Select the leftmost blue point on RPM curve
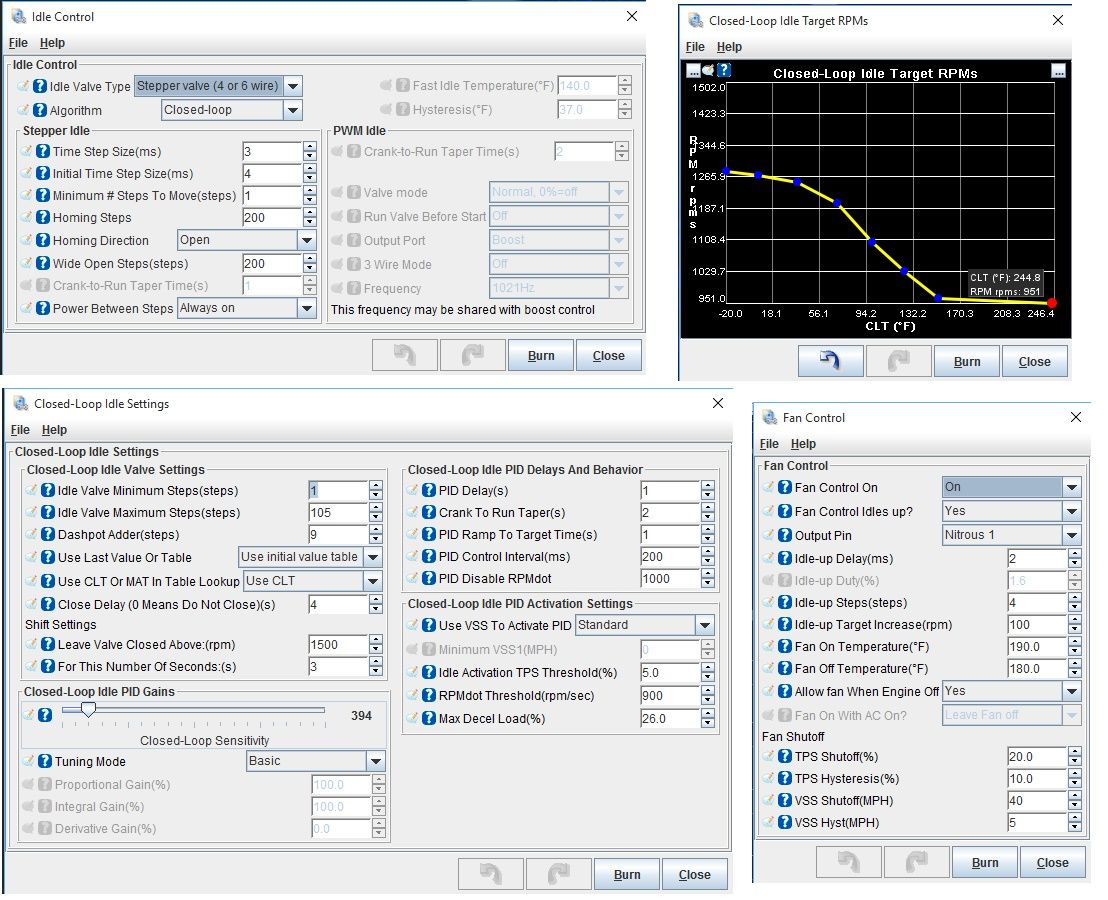 point(726,172)
